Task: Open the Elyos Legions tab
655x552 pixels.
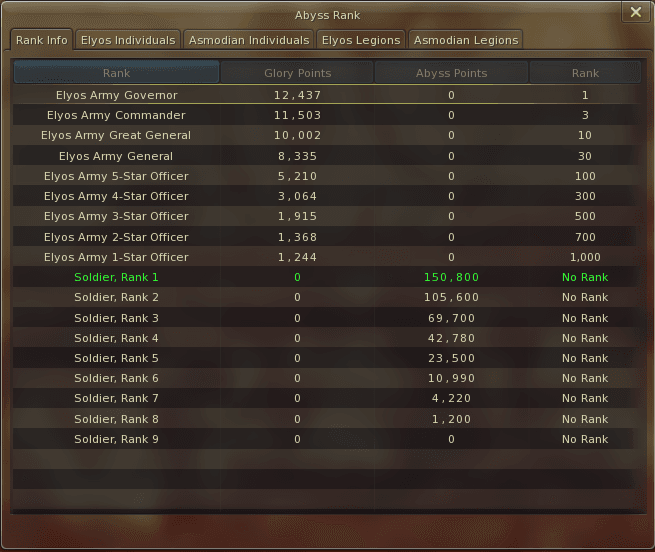Action: (x=361, y=40)
